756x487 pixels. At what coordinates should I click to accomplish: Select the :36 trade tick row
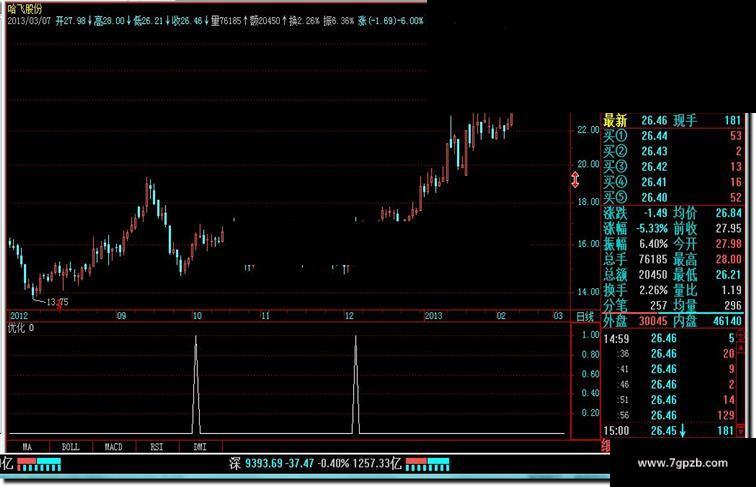click(x=670, y=354)
